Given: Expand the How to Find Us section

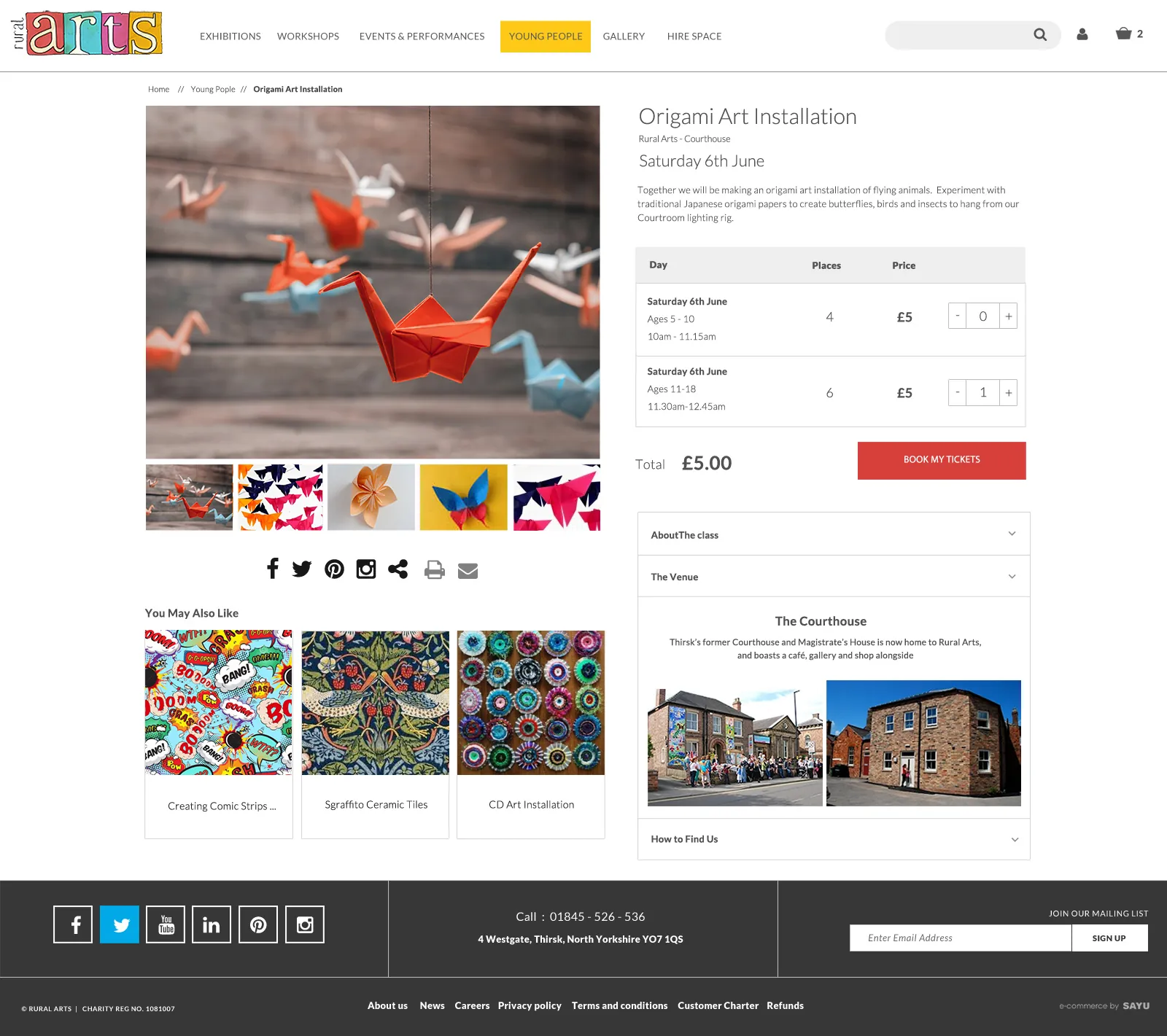Looking at the screenshot, I should point(834,839).
